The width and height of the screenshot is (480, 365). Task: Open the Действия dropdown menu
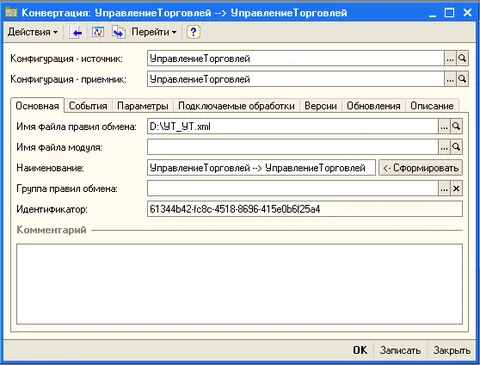click(x=32, y=32)
